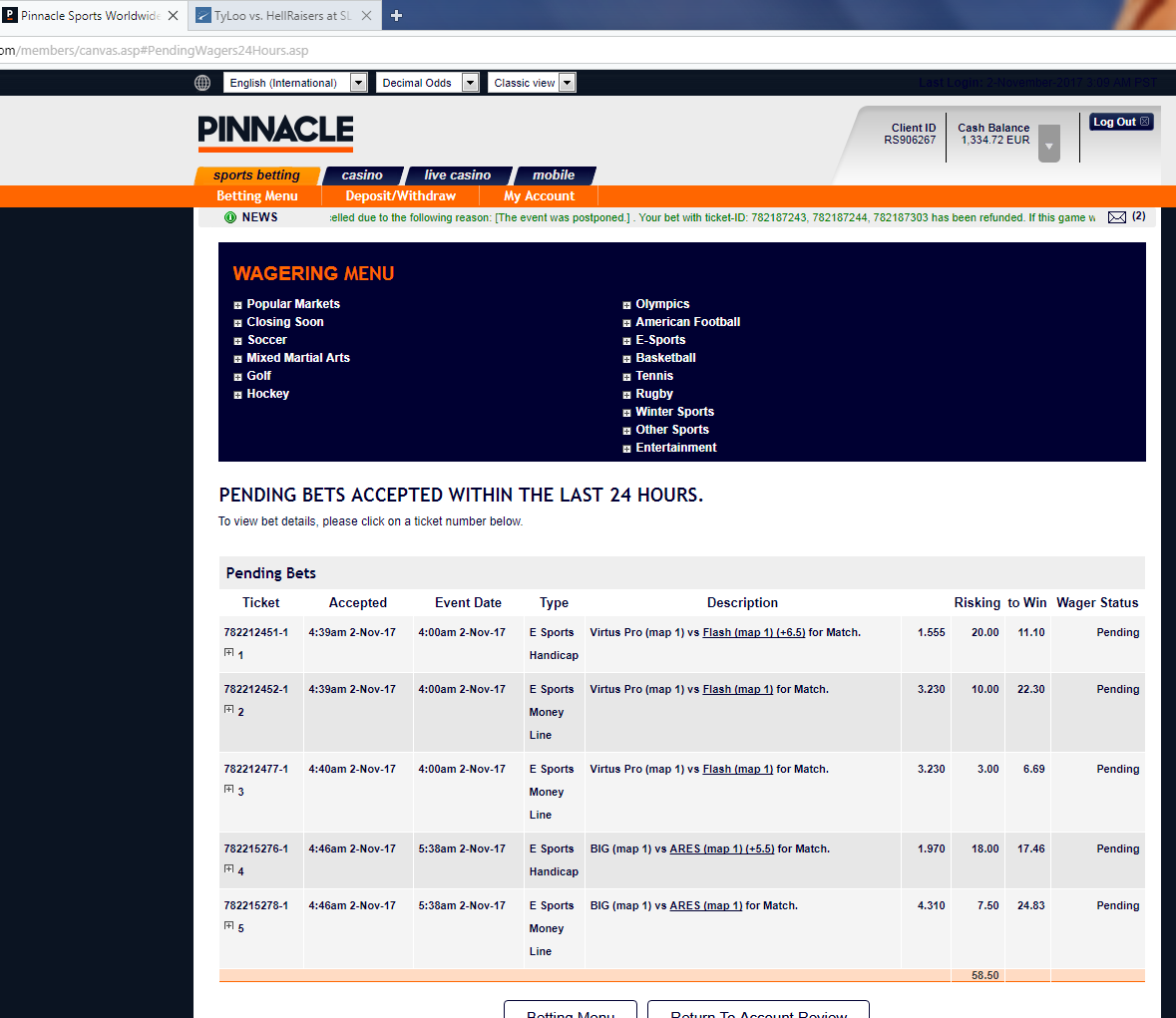Open the English (International) language dropdown
The width and height of the screenshot is (1176, 1018).
295,83
